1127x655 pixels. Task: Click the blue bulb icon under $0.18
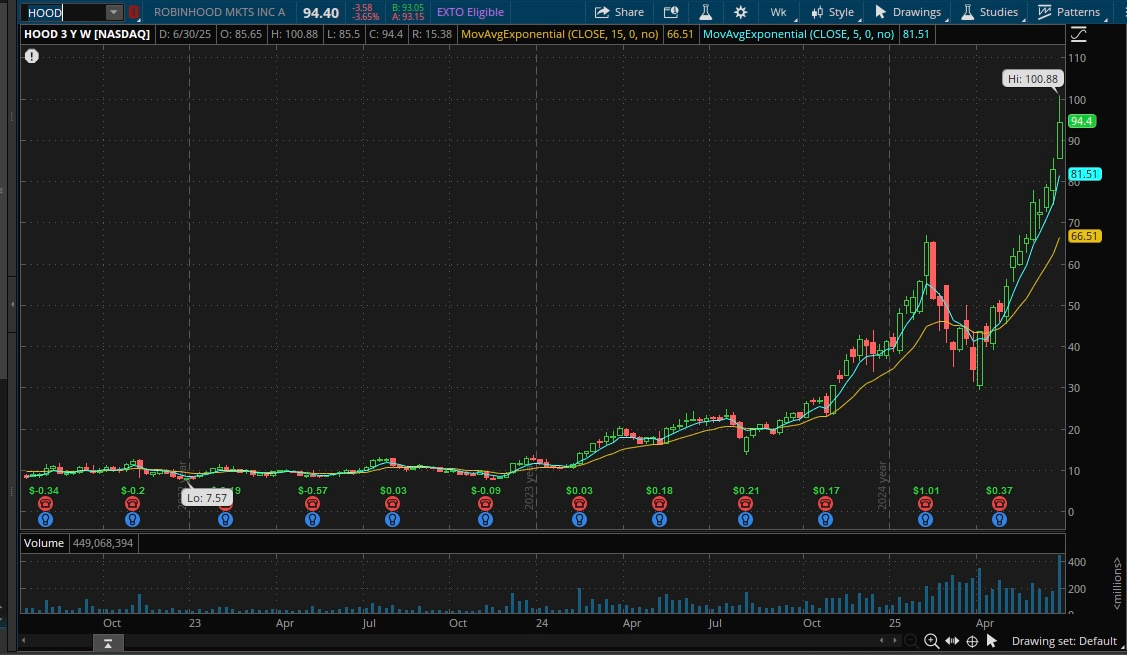click(x=659, y=519)
